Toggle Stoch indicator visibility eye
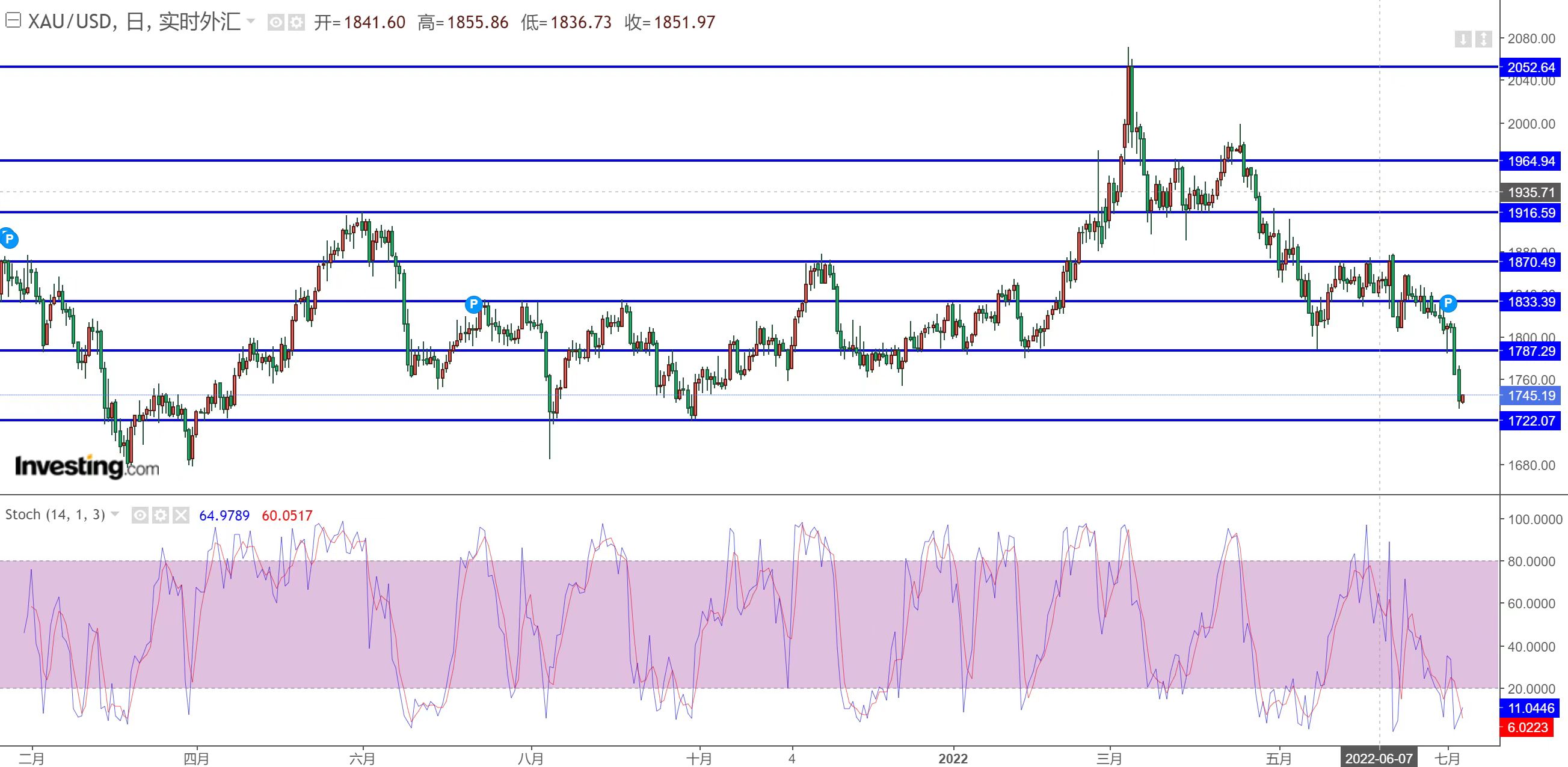1568x767 pixels. [x=140, y=516]
